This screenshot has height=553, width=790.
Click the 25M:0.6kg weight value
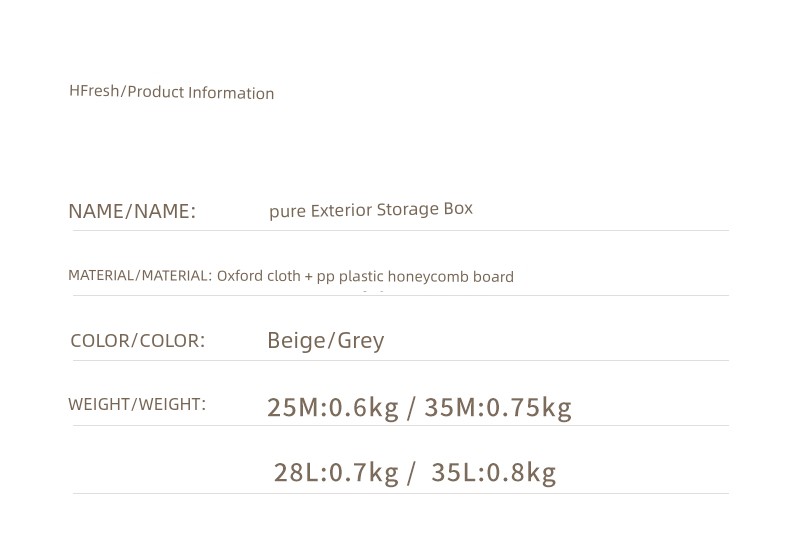pyautogui.click(x=333, y=407)
